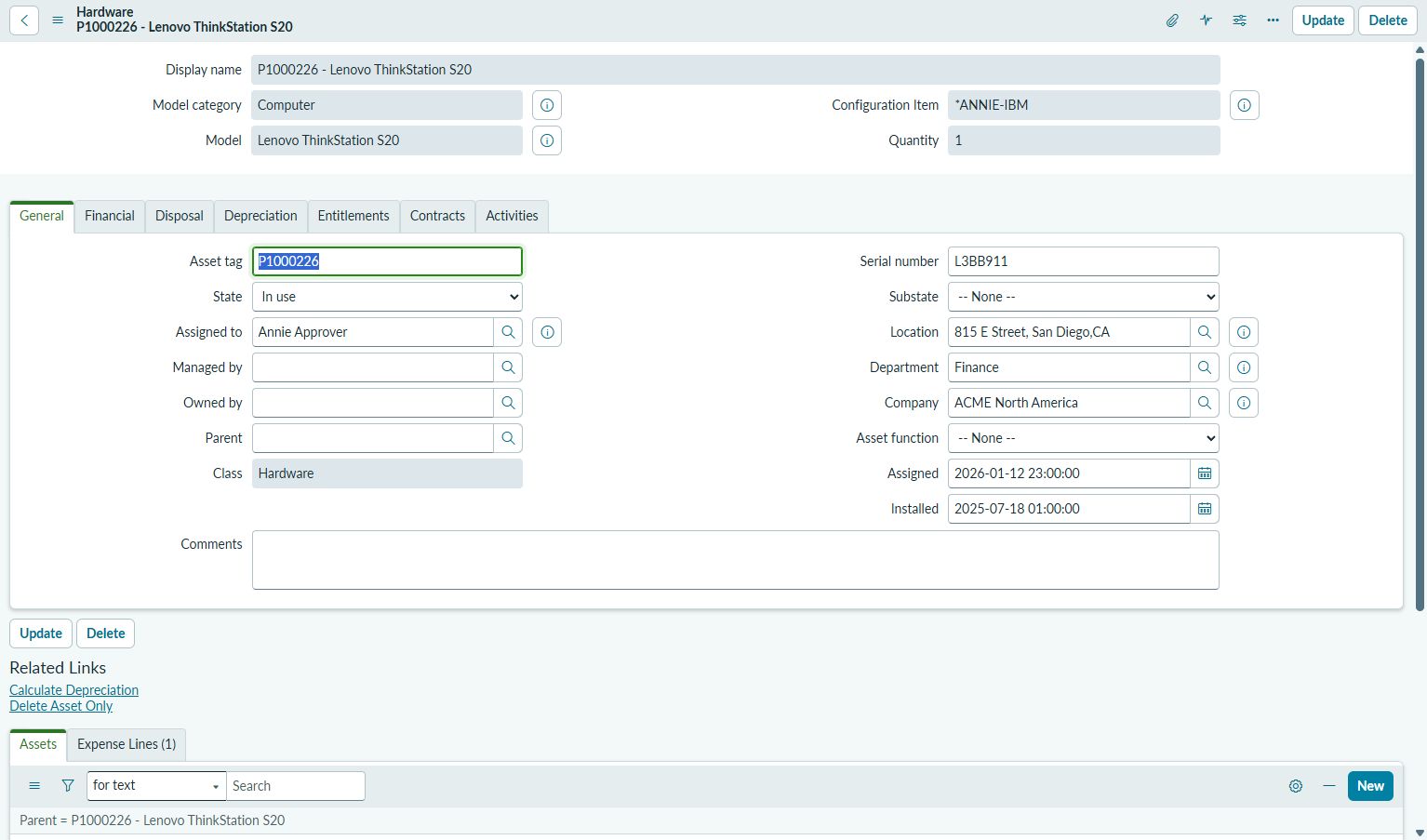Click into the Owned by field
The width and height of the screenshot is (1427, 840).
373,403
